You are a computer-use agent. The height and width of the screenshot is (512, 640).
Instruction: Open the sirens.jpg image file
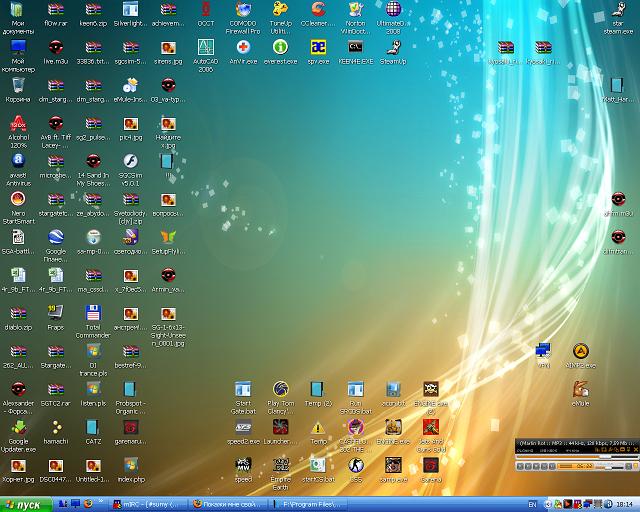tap(168, 47)
